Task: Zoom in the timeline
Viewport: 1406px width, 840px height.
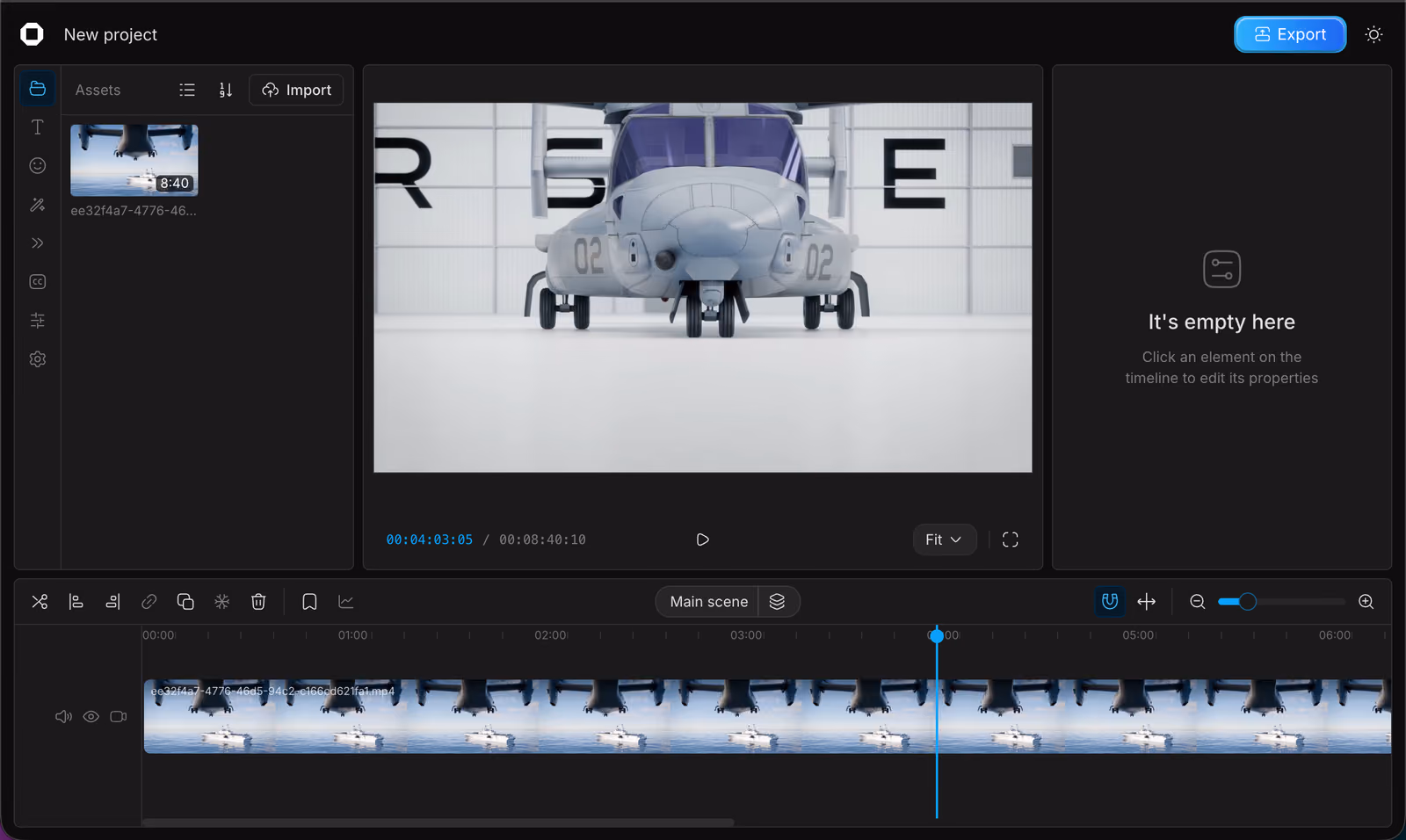Action: 1366,602
